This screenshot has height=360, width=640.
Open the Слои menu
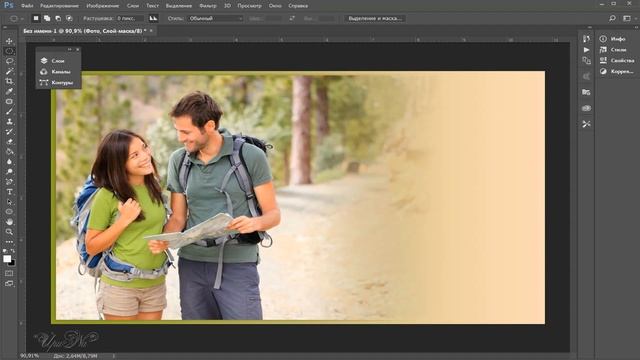[133, 6]
